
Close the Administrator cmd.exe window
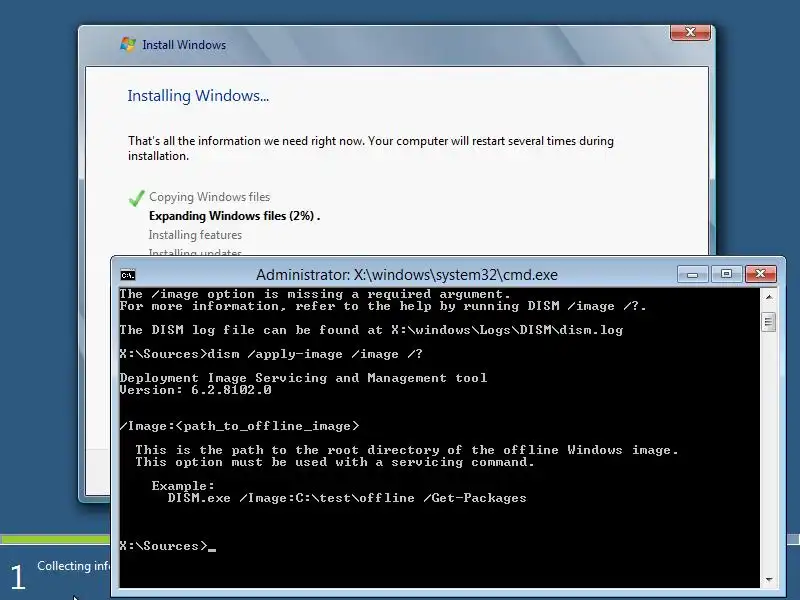760,274
